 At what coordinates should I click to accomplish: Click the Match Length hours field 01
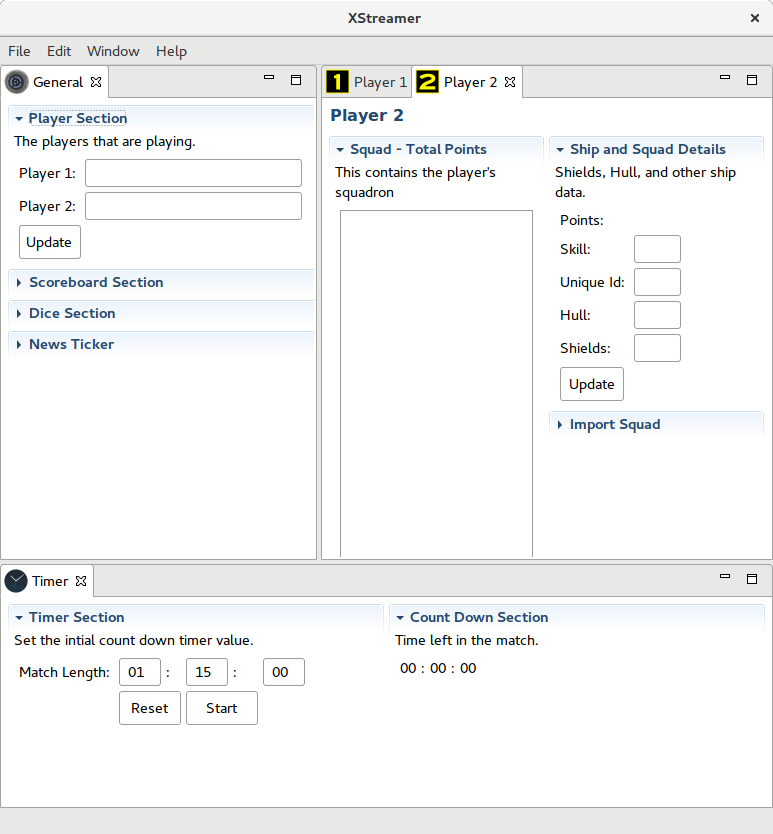pyautogui.click(x=140, y=672)
